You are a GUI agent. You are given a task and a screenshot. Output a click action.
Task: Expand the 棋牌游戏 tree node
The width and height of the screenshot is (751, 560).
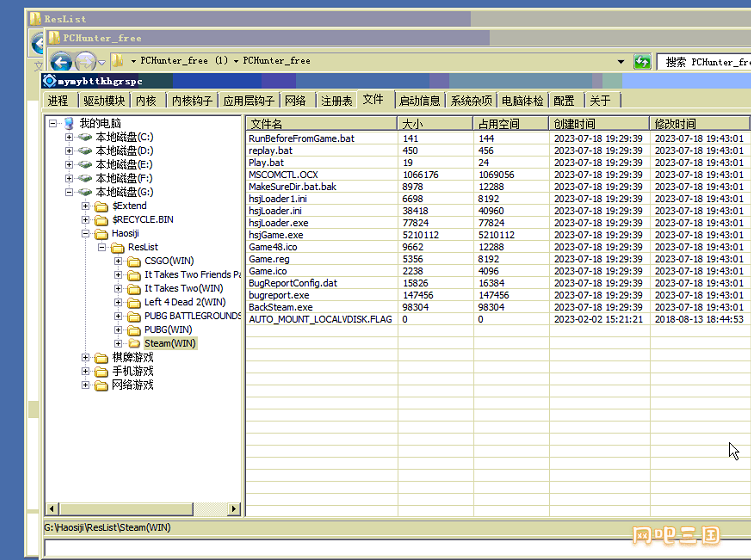point(85,357)
